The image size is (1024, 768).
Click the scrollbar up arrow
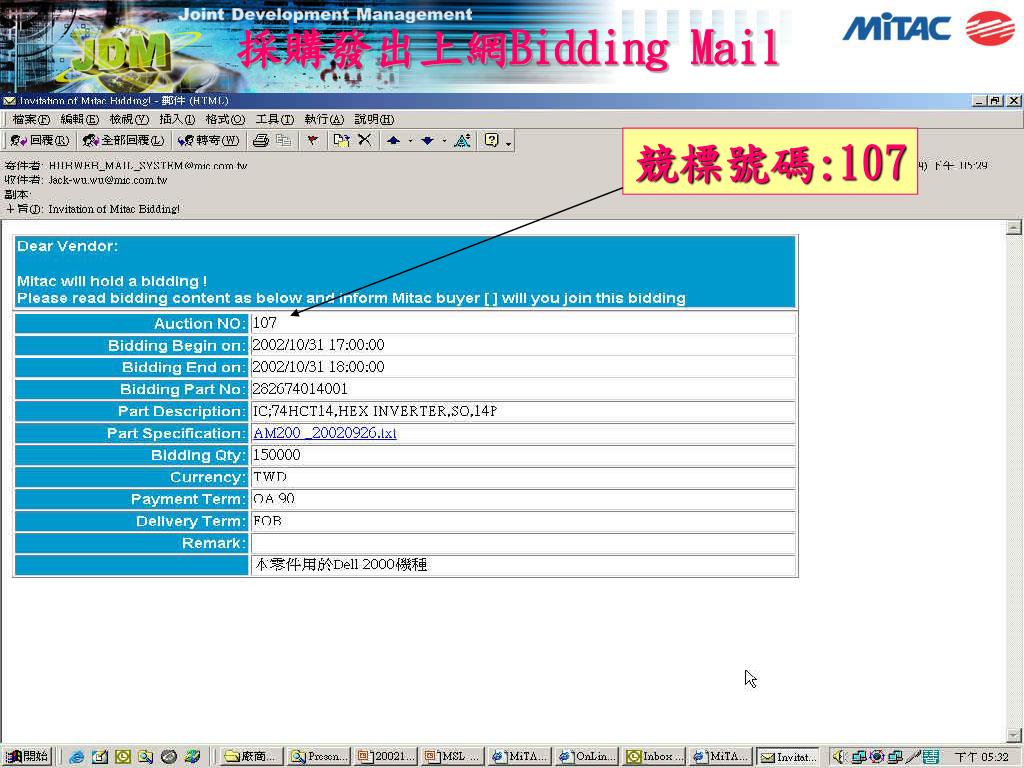[x=1014, y=227]
